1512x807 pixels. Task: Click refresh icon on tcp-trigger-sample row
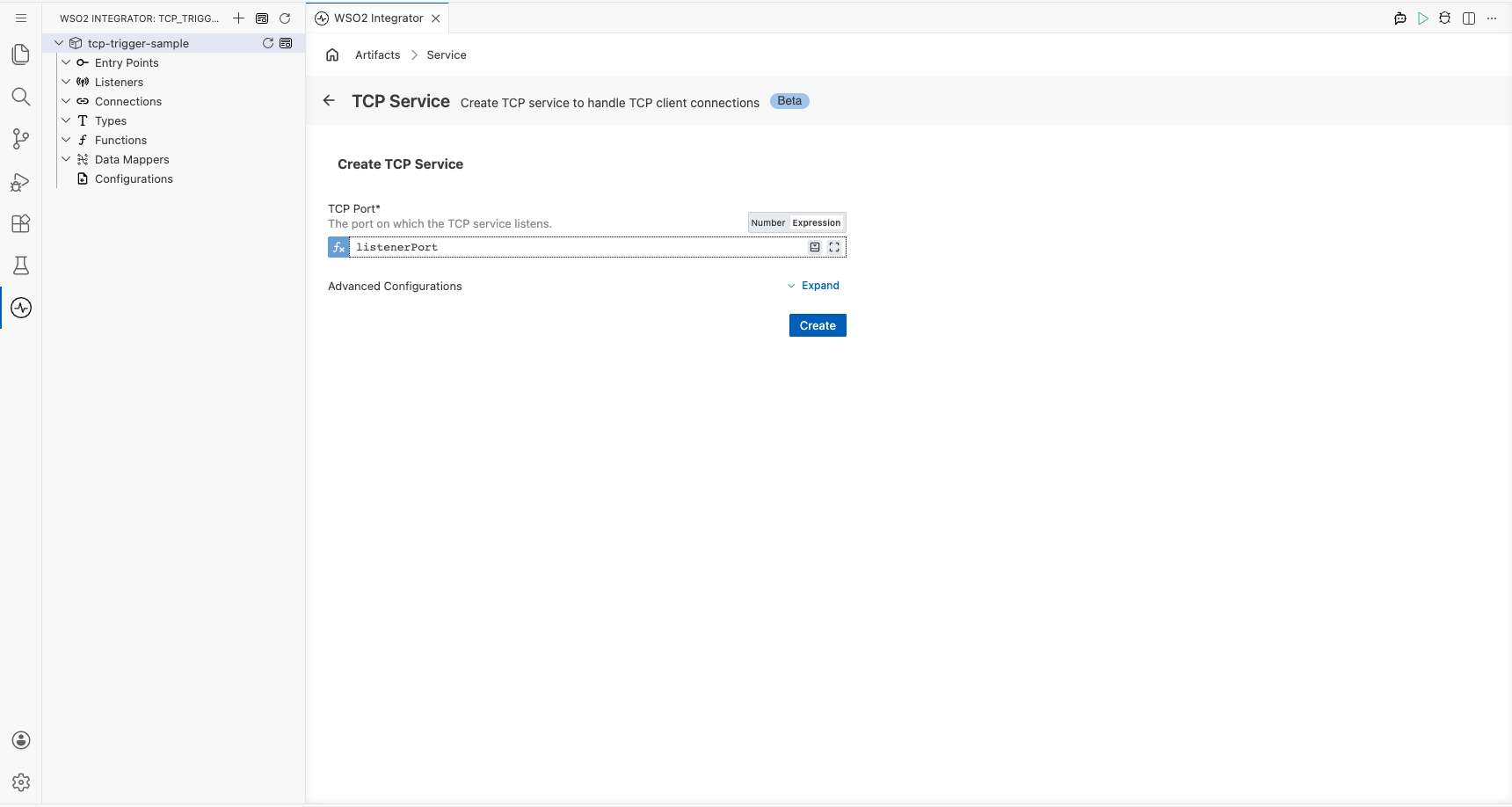coord(268,43)
